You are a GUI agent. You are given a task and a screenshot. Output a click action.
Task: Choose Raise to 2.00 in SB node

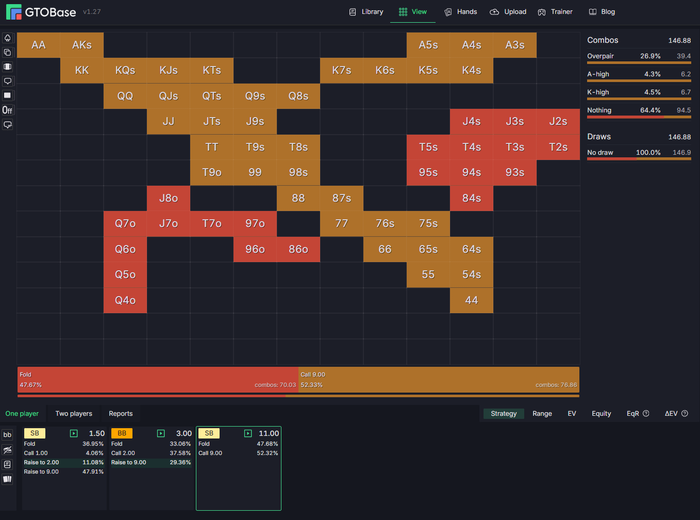64,462
